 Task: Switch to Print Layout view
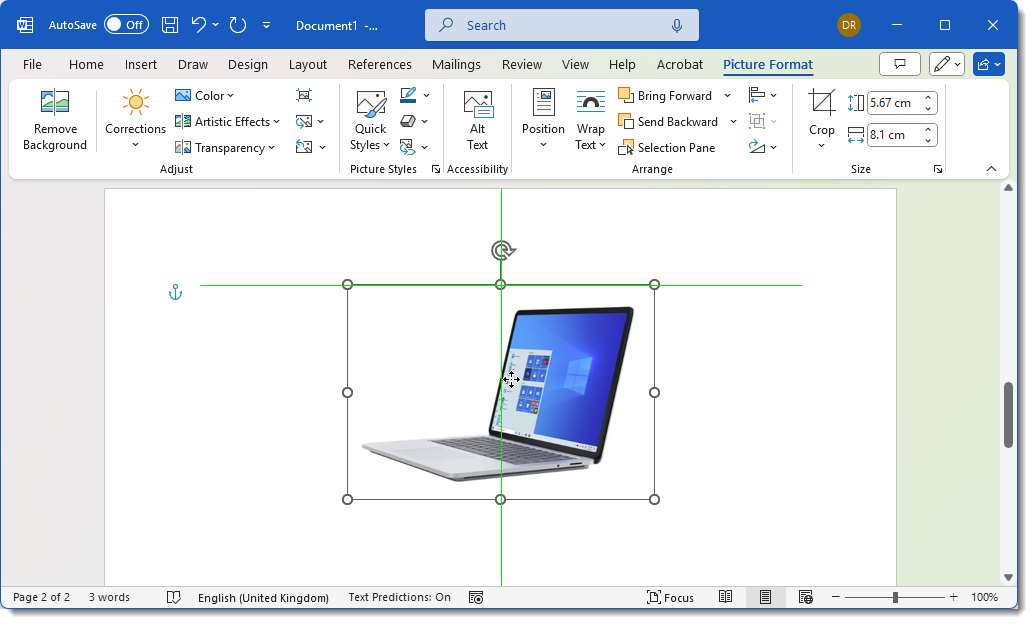point(765,597)
